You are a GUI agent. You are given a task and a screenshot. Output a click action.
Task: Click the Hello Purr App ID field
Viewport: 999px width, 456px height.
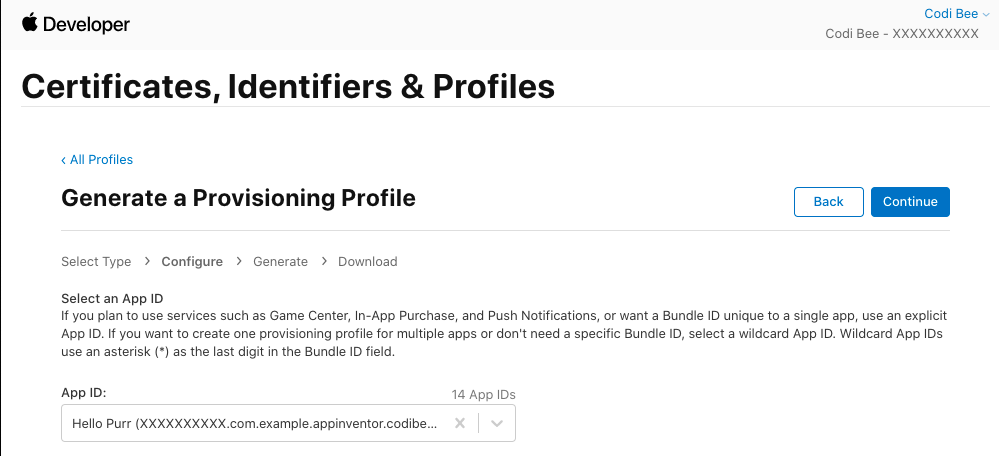(x=254, y=423)
